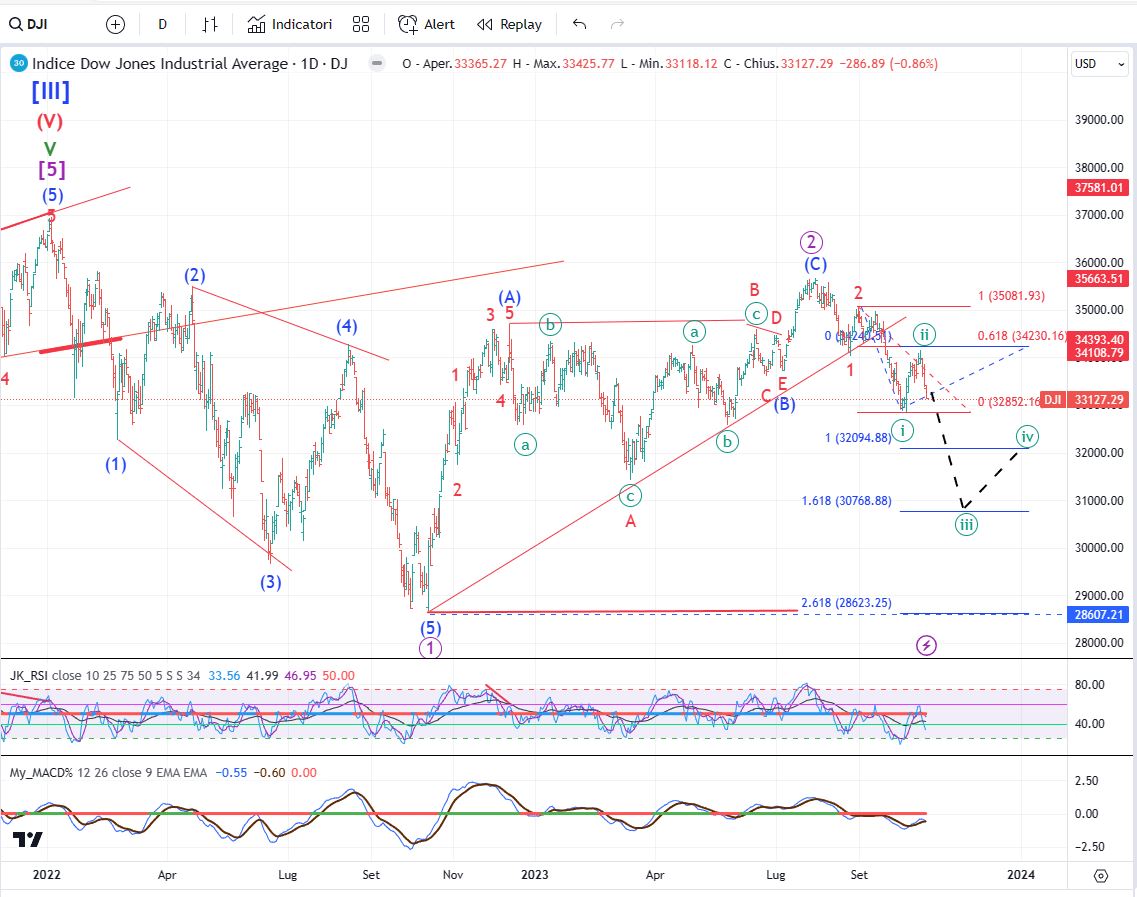Click the 28607.21 blue price label

click(x=1098, y=614)
